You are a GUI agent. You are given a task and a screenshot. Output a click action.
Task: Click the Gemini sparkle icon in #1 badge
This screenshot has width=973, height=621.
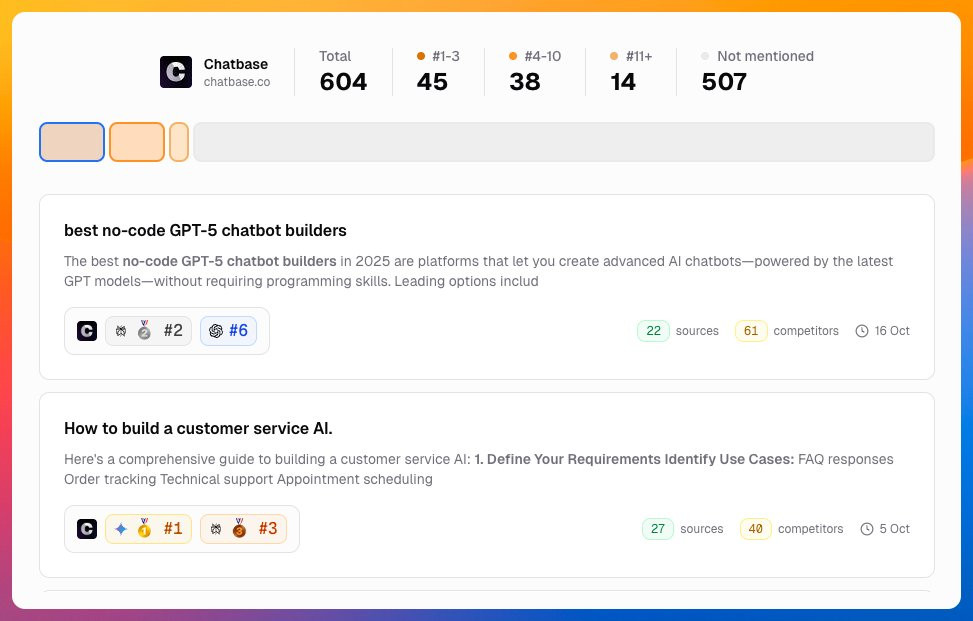tap(121, 529)
